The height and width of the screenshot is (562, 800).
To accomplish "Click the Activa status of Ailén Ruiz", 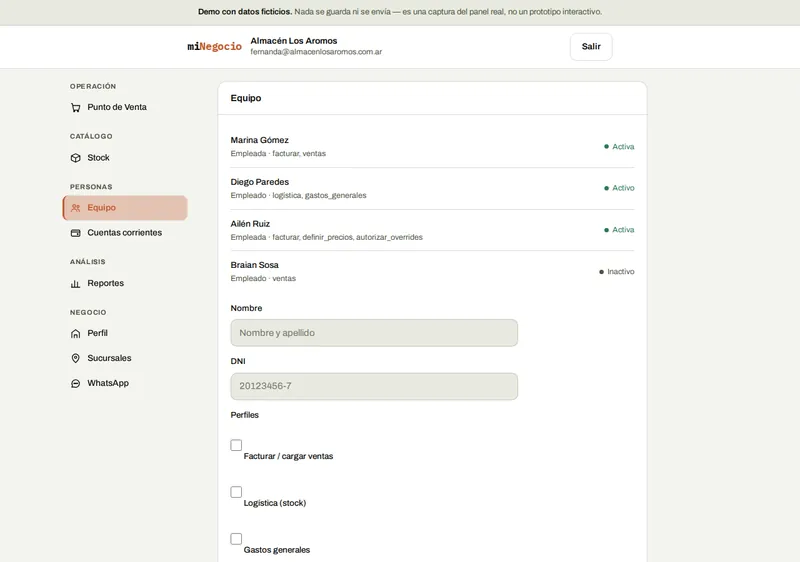I will [619, 230].
